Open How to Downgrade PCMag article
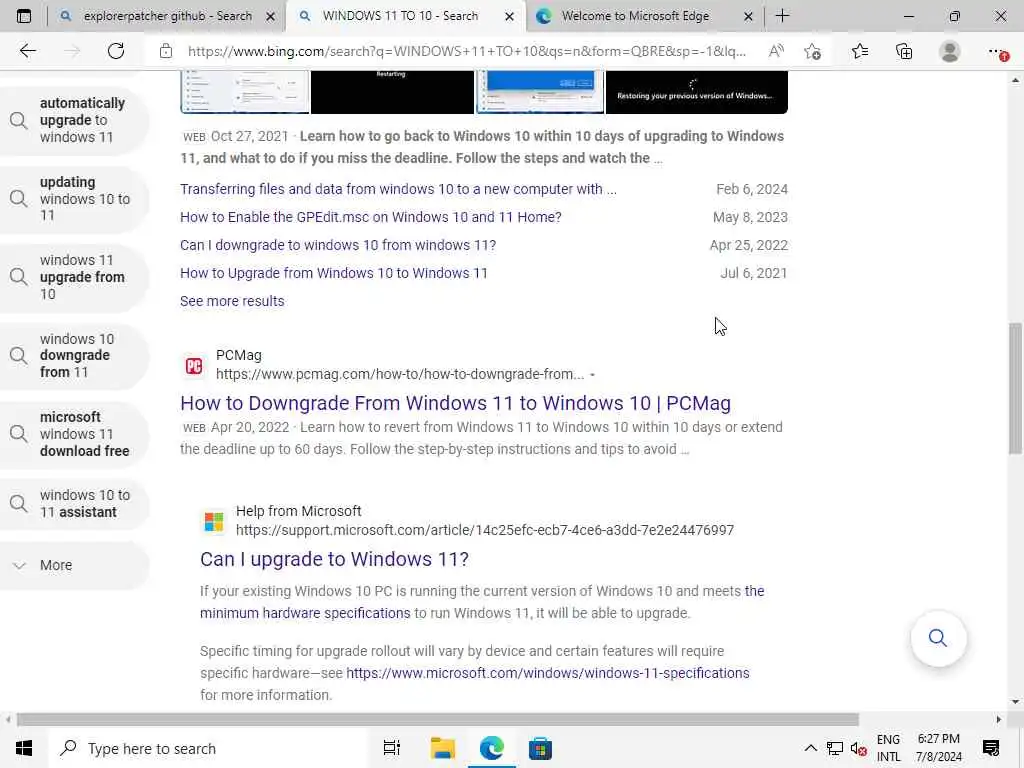The width and height of the screenshot is (1024, 768). click(455, 403)
